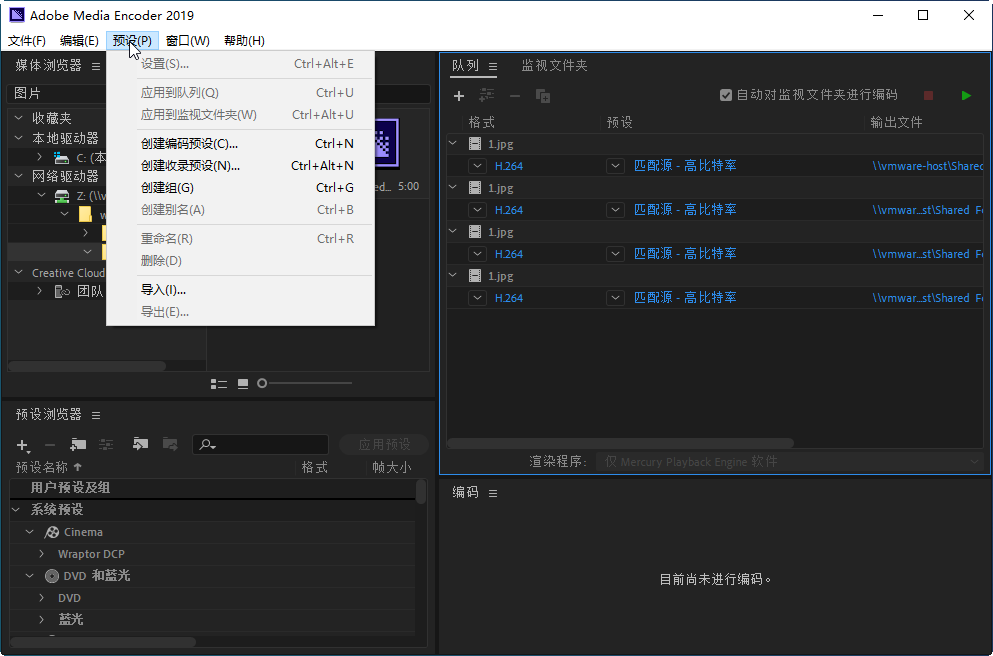Click the 应用预设 button
Screen dimensions: 993x656
click(384, 445)
